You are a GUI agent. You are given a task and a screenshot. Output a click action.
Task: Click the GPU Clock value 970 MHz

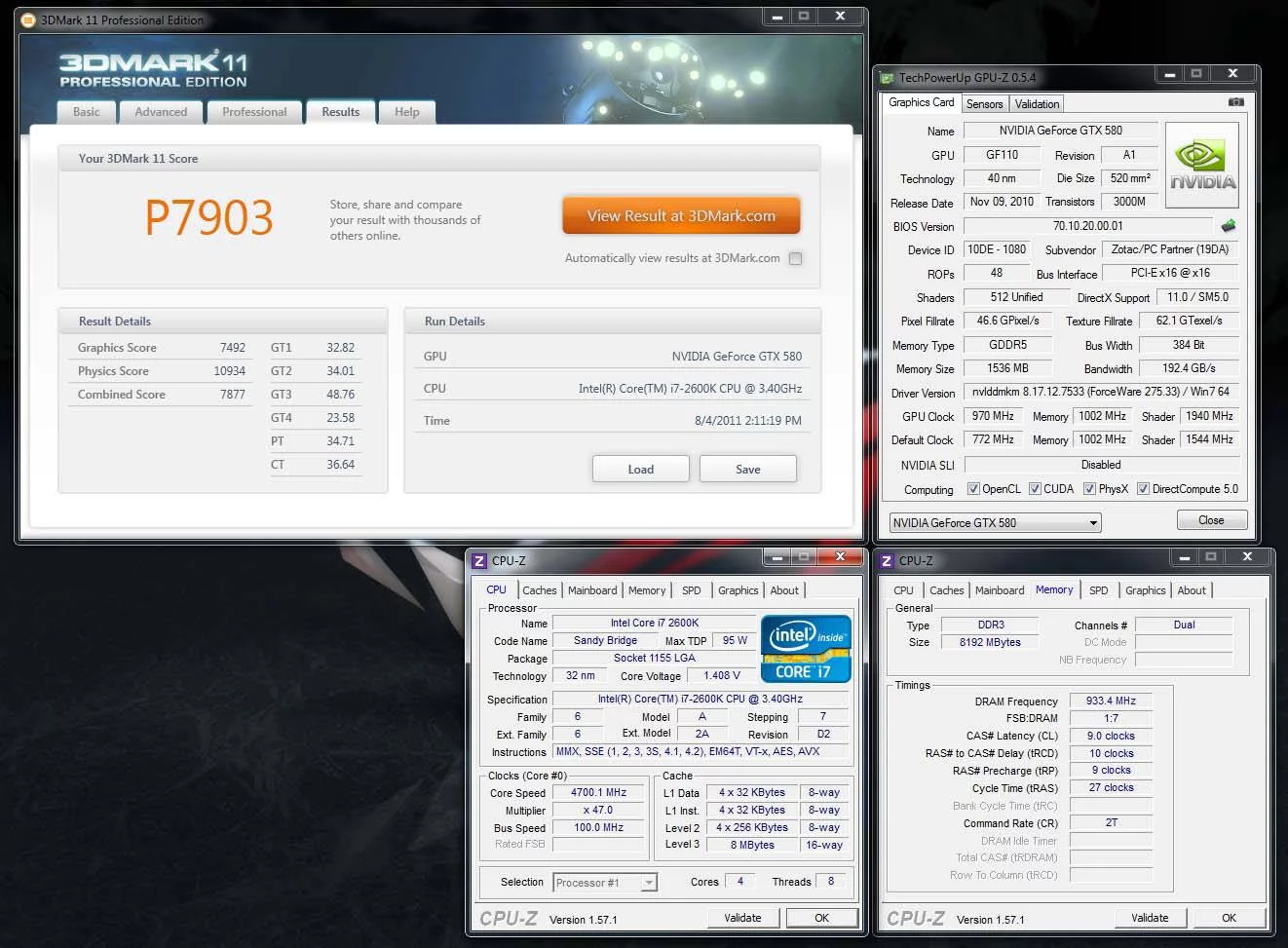pyautogui.click(x=993, y=416)
